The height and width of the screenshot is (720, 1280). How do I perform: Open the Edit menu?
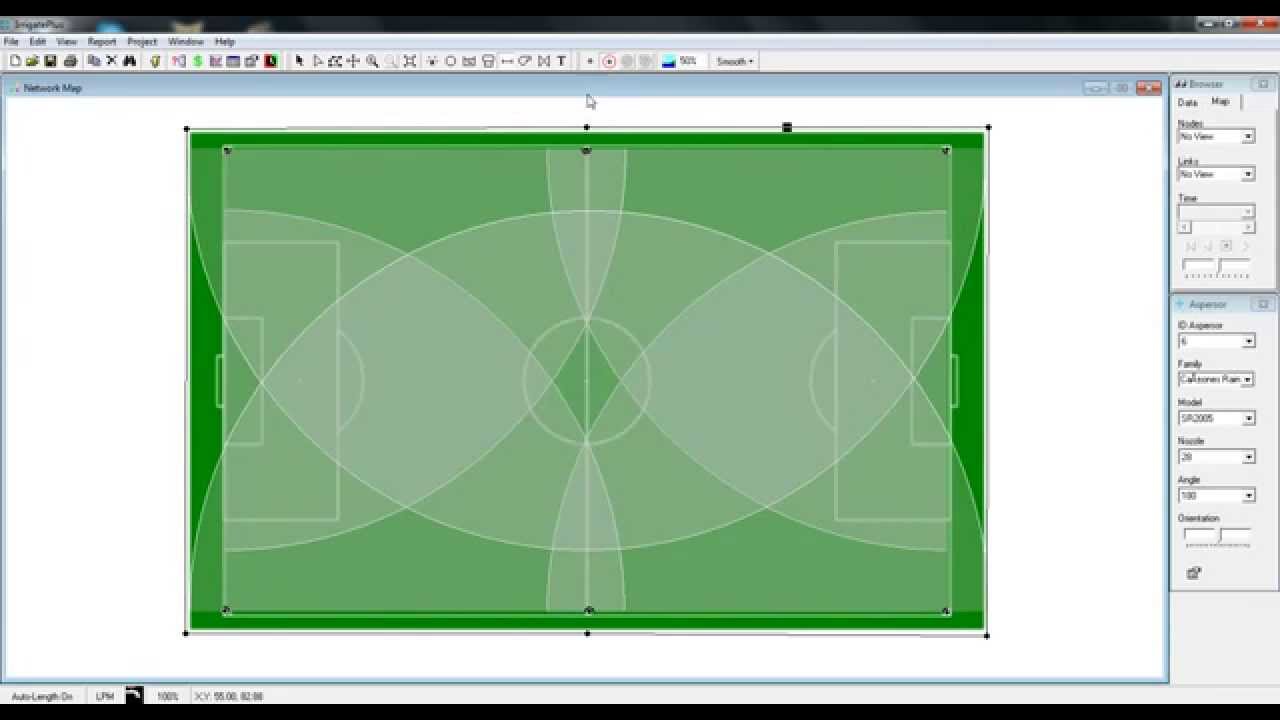click(x=38, y=42)
